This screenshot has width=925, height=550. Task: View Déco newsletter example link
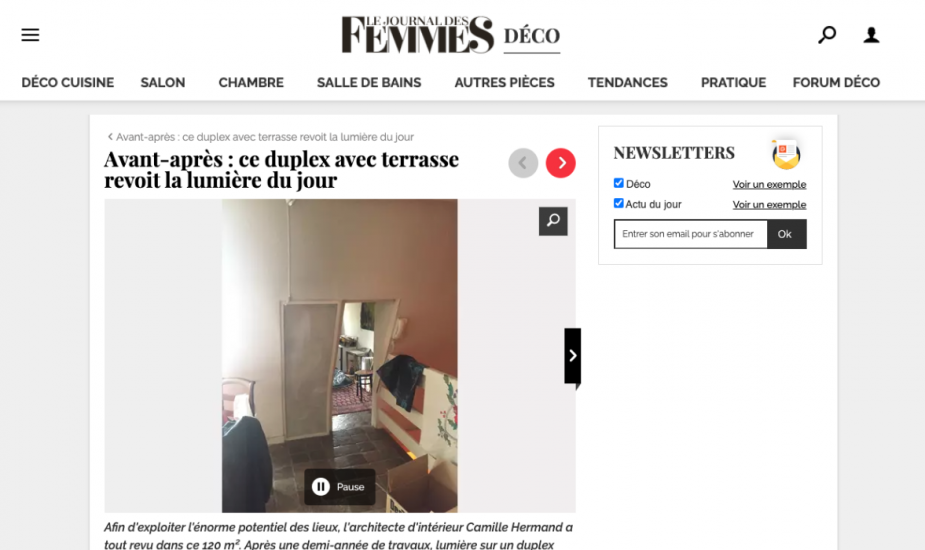tap(769, 185)
